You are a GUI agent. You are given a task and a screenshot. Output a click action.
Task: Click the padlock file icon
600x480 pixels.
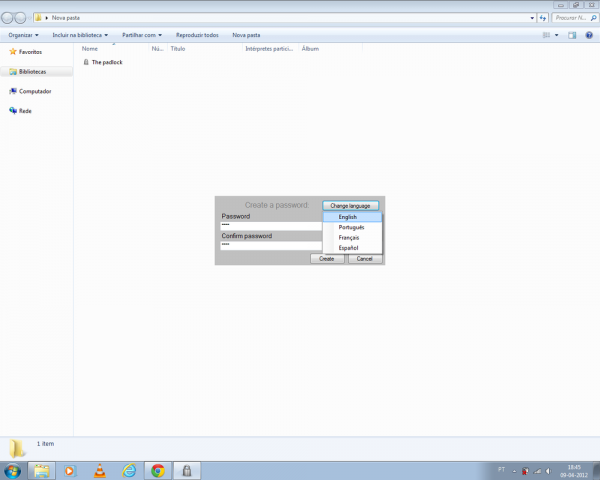click(x=86, y=62)
